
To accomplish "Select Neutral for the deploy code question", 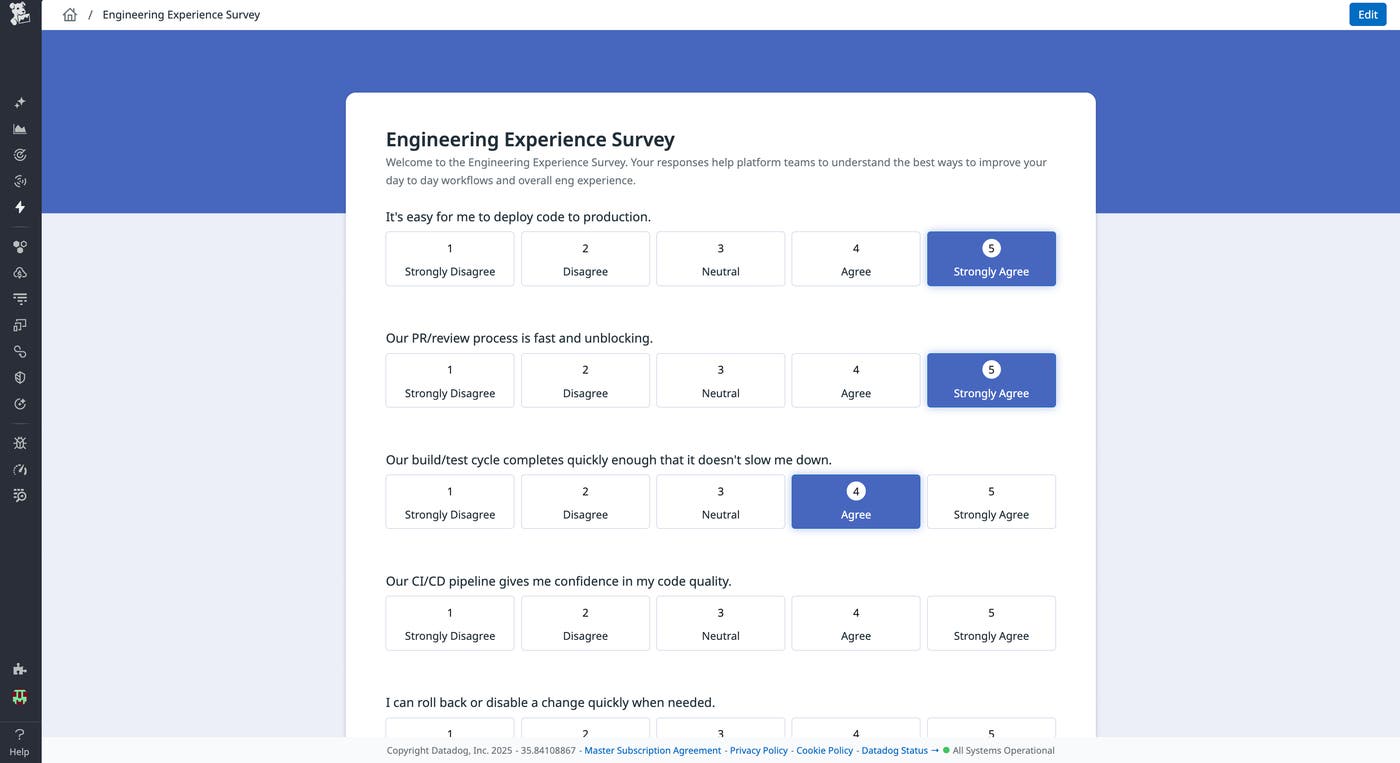I will [720, 258].
